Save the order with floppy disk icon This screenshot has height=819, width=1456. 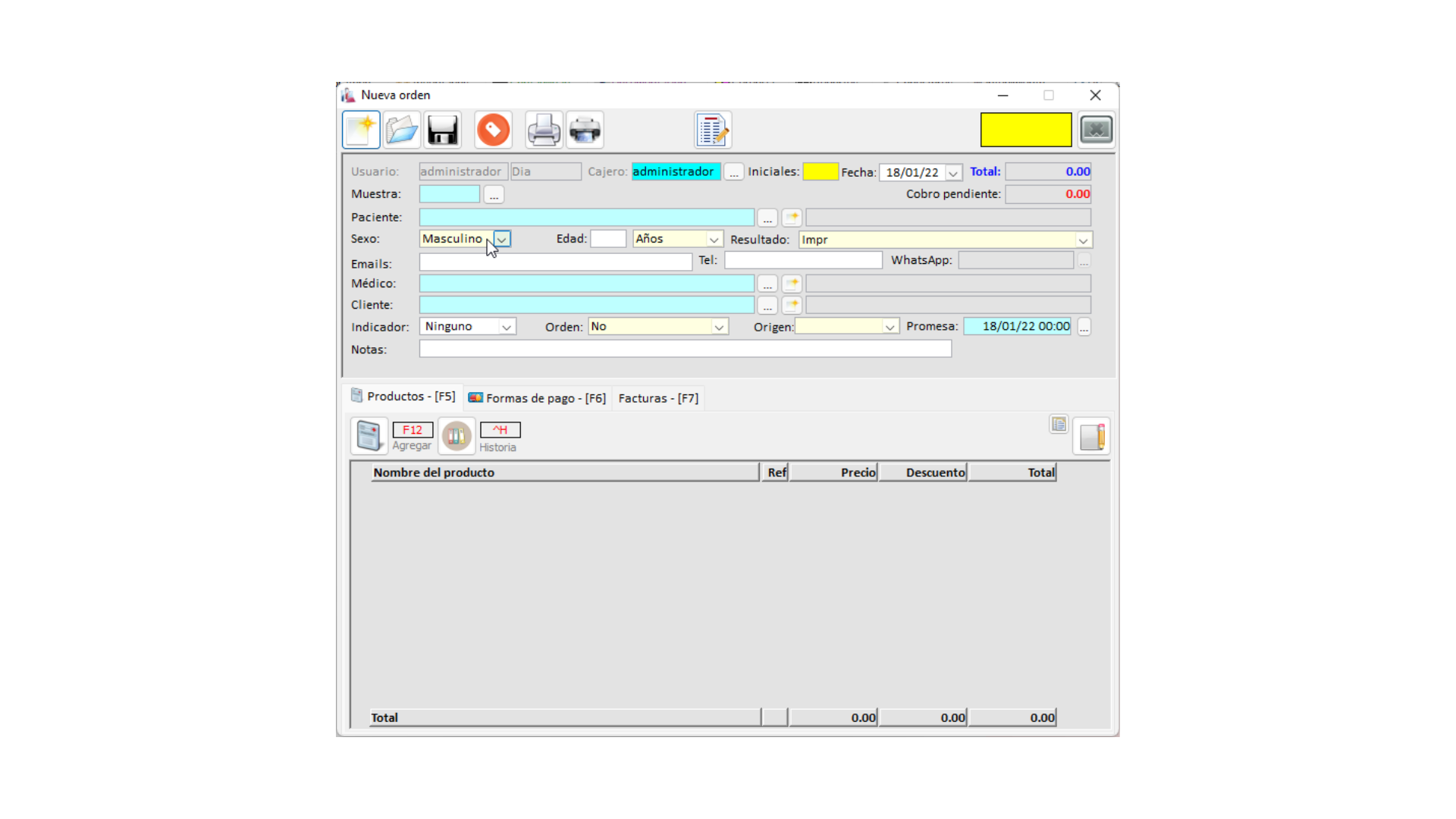coord(443,130)
